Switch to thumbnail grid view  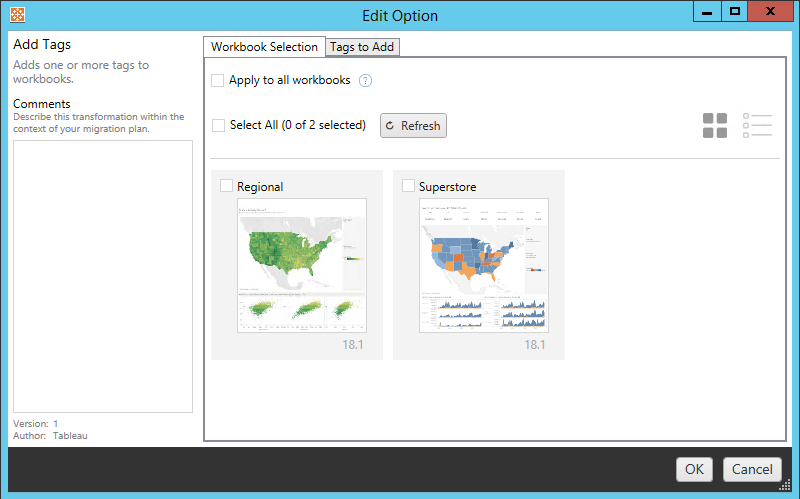pos(715,125)
